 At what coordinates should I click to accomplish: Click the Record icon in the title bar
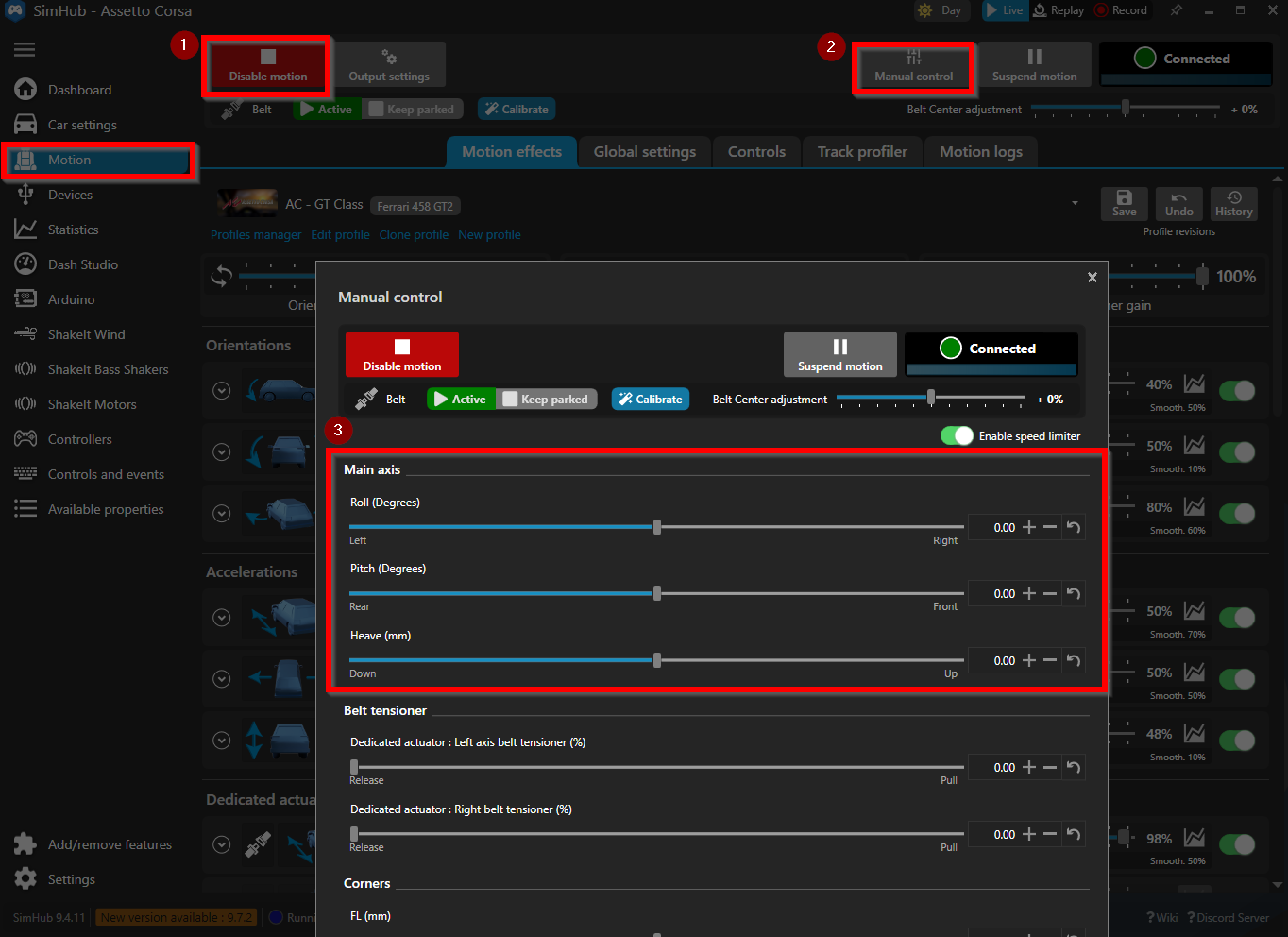(1121, 10)
